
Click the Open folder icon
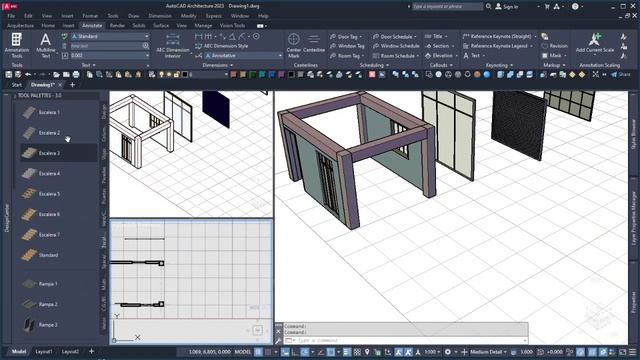coord(56,74)
